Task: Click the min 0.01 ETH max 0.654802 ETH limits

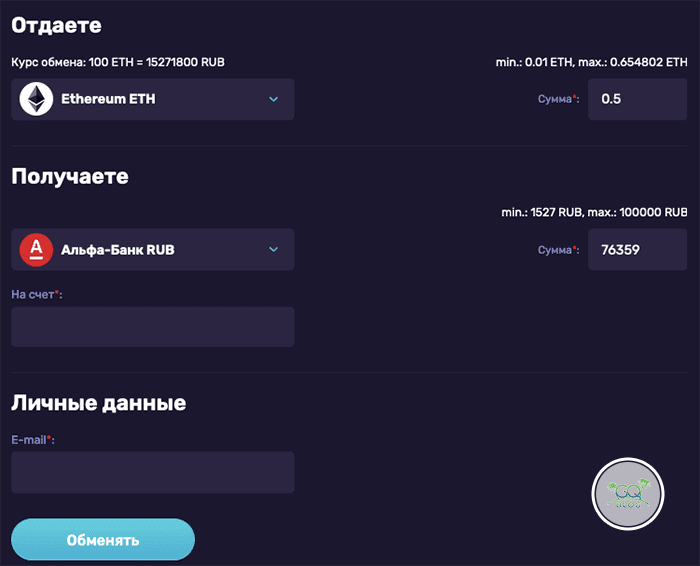Action: coord(592,62)
